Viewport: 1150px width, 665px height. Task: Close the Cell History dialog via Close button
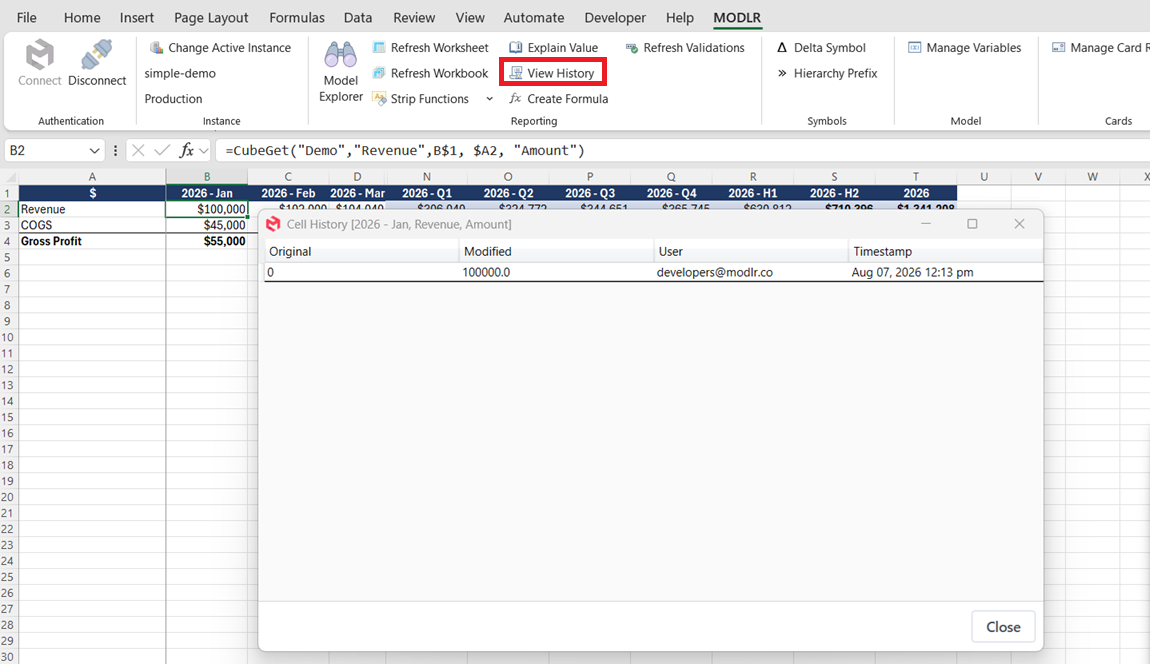[1003, 627]
